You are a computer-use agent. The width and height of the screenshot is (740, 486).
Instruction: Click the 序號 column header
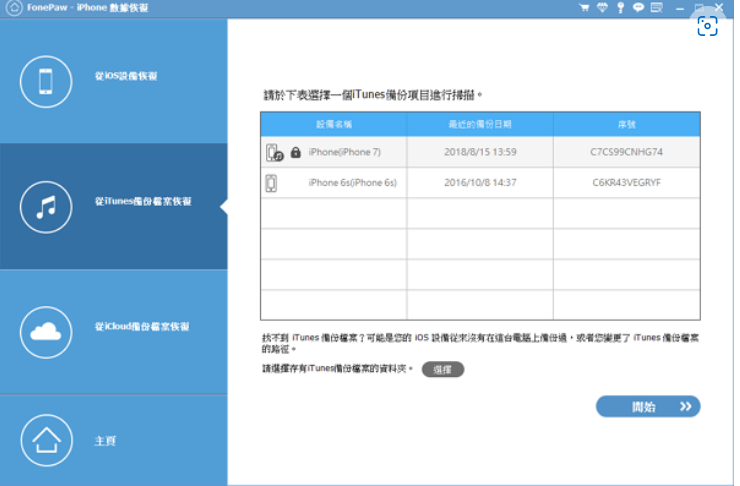tap(627, 125)
